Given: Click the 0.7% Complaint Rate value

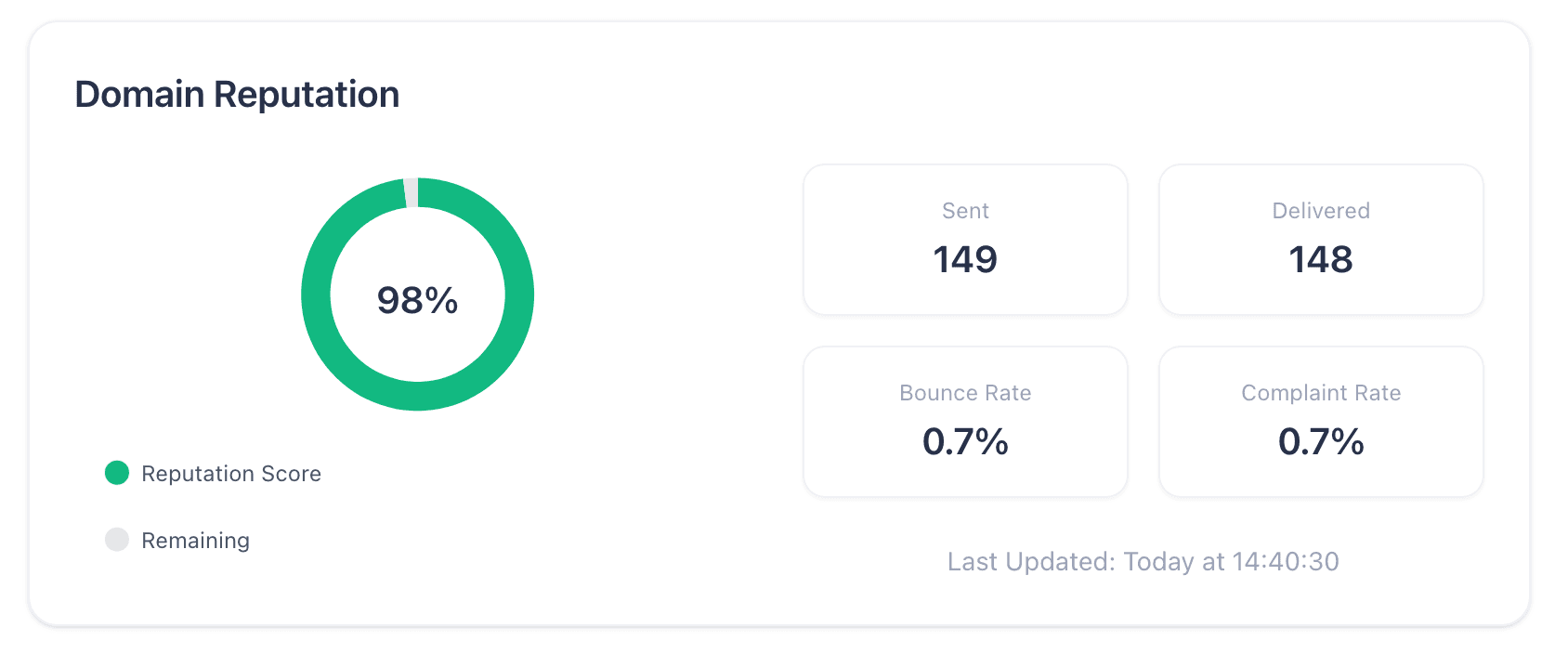Looking at the screenshot, I should pos(1321,441).
